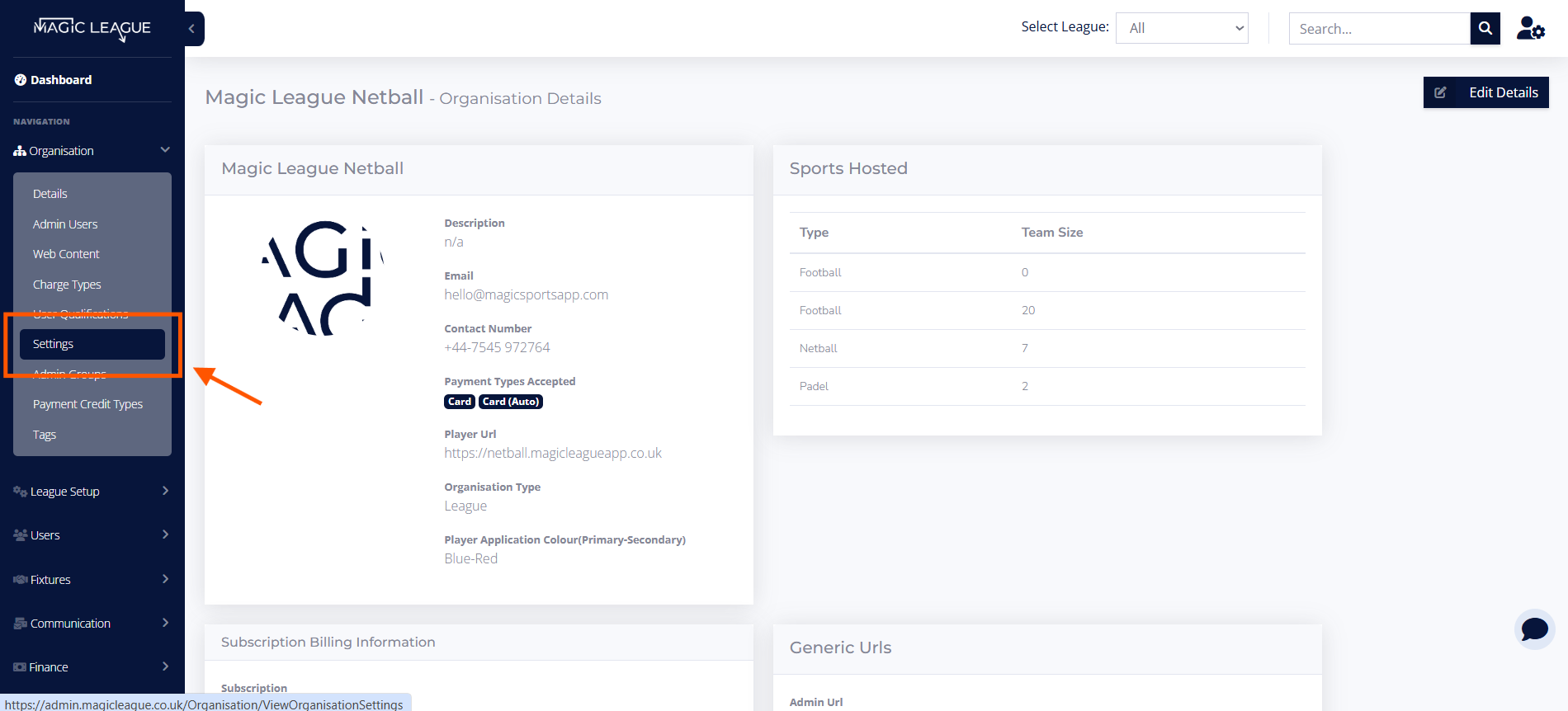Expand the Fixtures sidebar section
Viewport: 1568px width, 711px height.
pyautogui.click(x=91, y=580)
